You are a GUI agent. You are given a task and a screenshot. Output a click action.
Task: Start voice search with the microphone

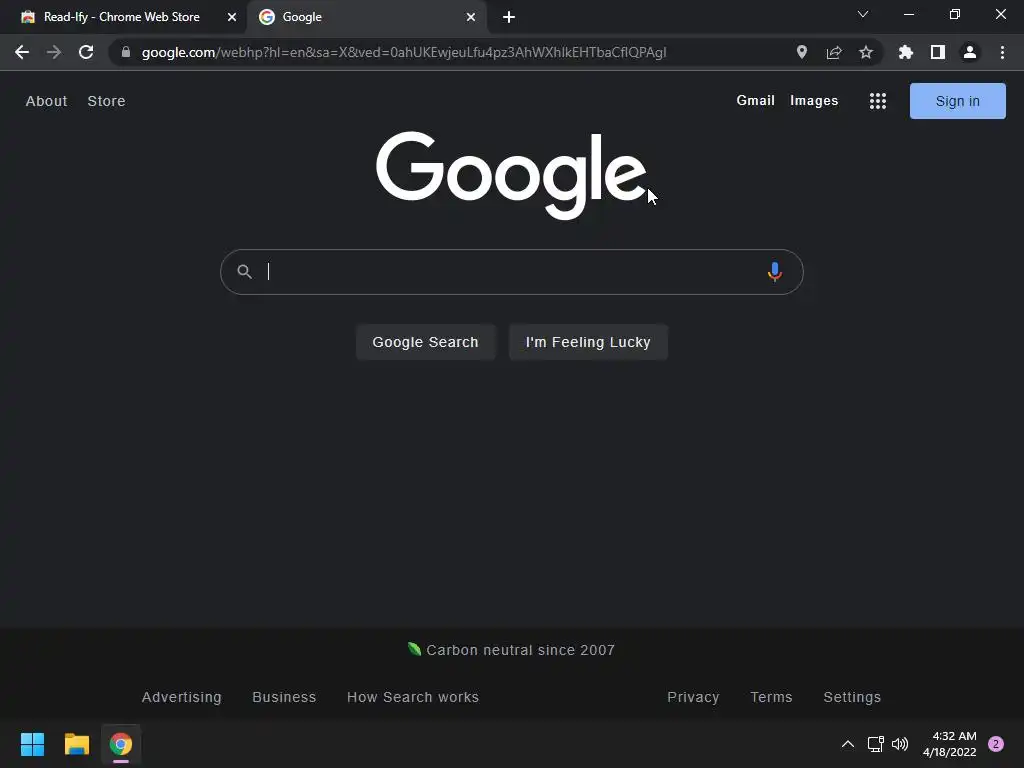(x=775, y=272)
